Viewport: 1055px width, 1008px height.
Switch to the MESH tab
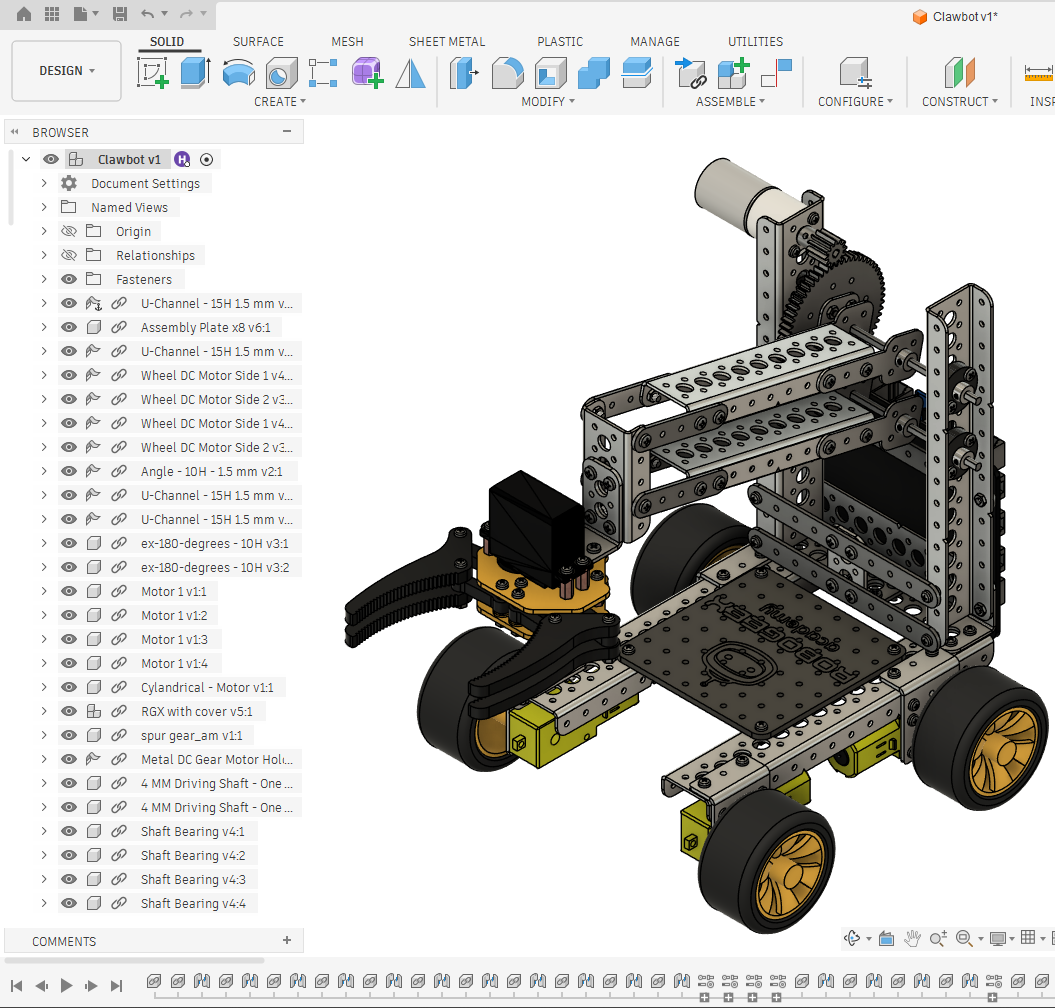pos(347,42)
